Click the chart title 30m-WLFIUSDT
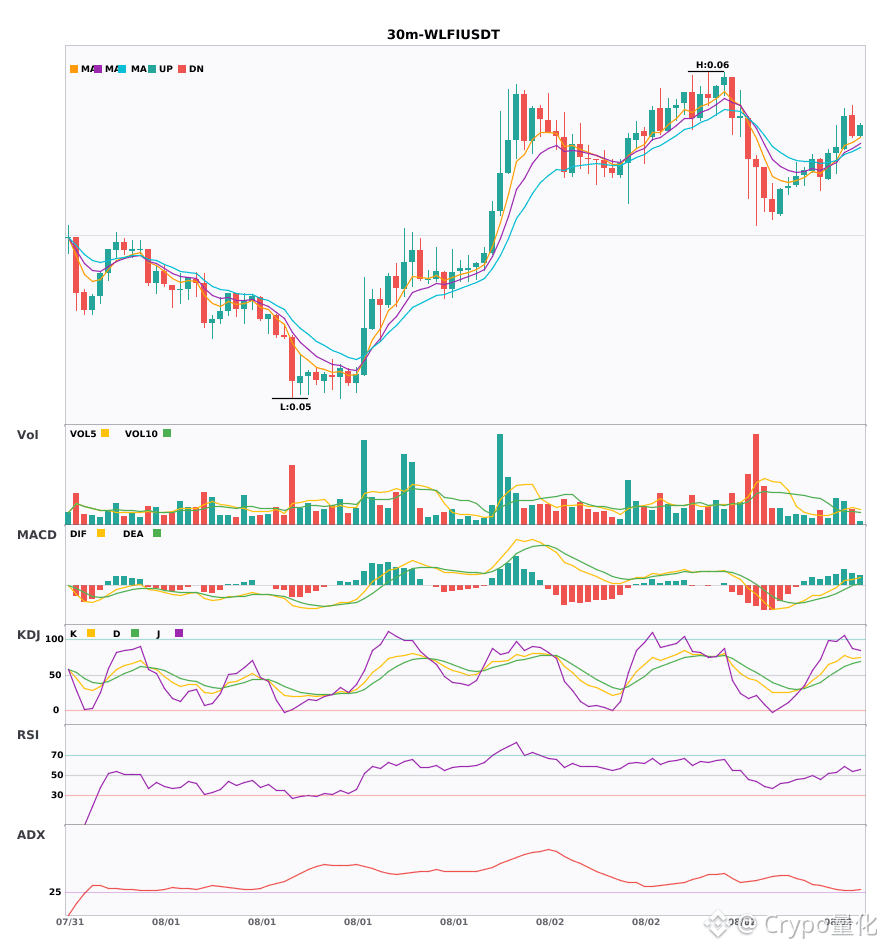This screenshot has width=885, height=950. tap(443, 35)
